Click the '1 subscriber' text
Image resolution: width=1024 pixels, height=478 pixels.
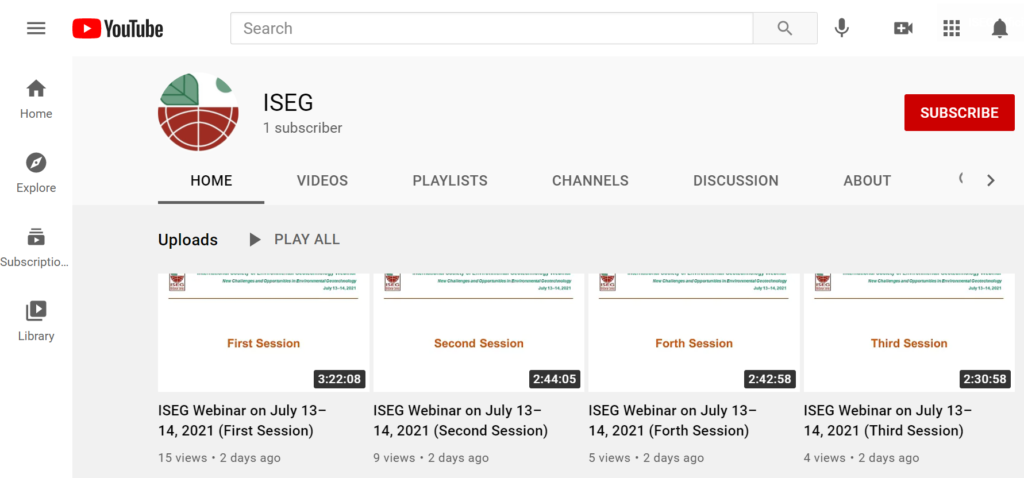(x=302, y=128)
